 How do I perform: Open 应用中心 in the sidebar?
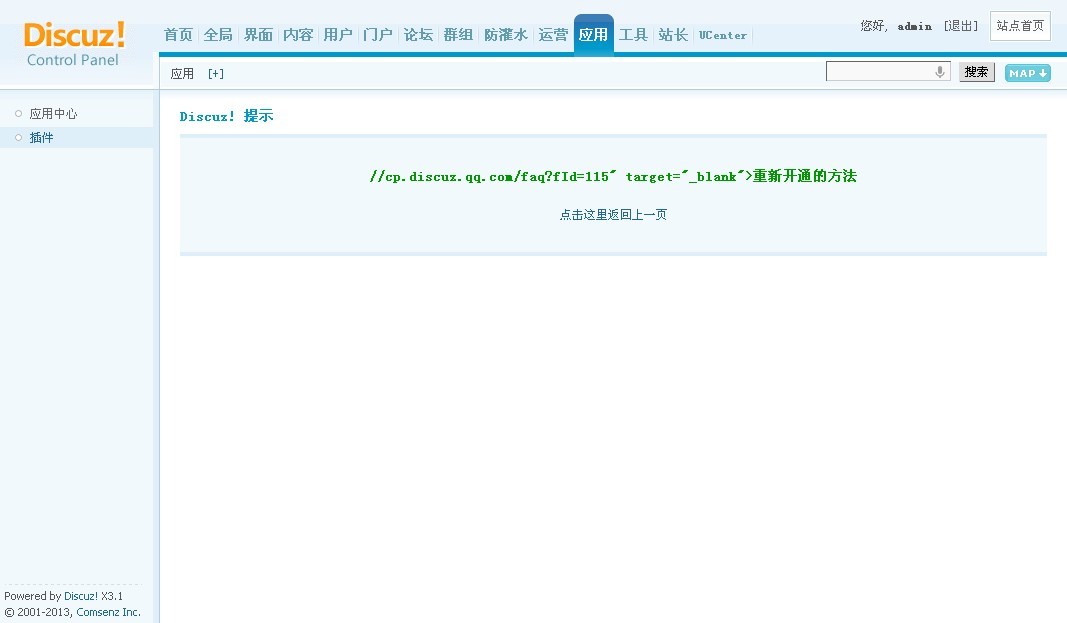click(x=53, y=114)
